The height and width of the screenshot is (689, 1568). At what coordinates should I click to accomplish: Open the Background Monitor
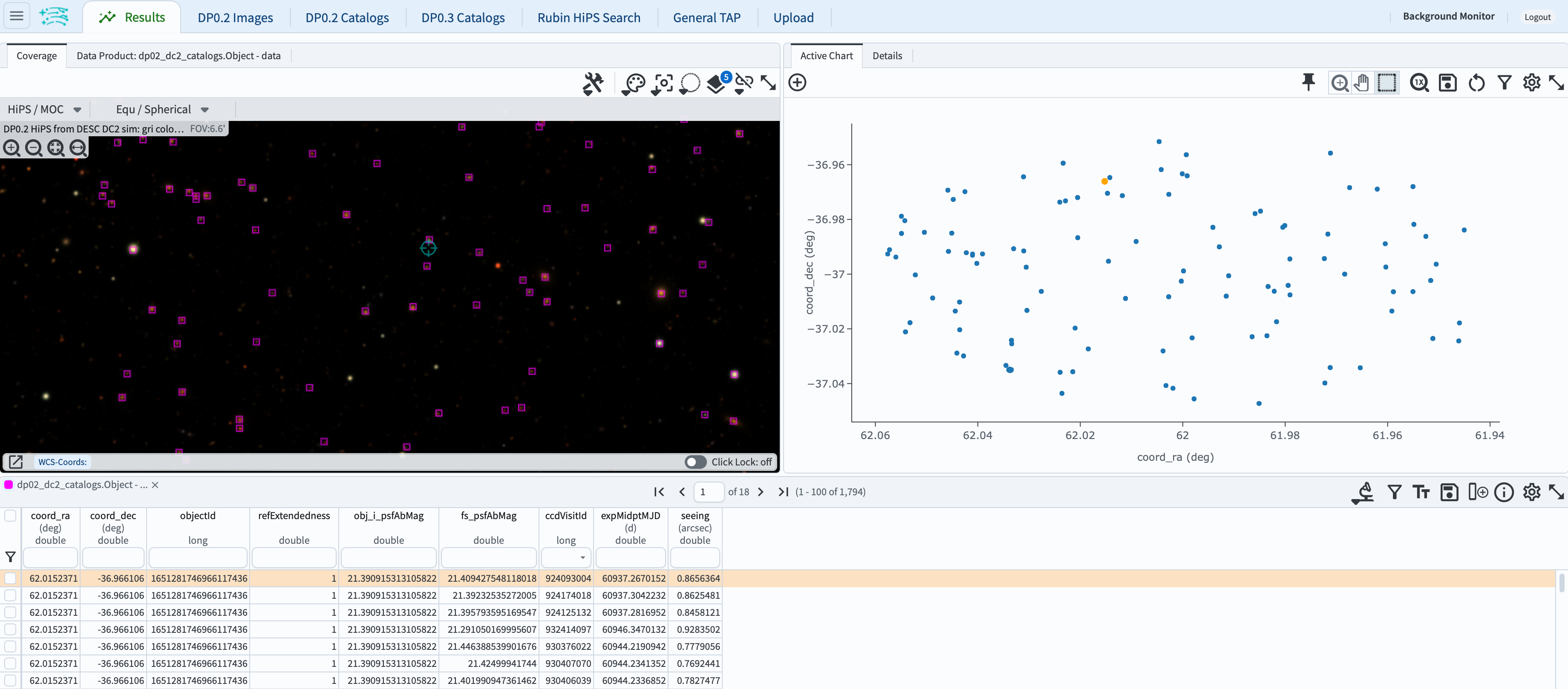[1448, 17]
